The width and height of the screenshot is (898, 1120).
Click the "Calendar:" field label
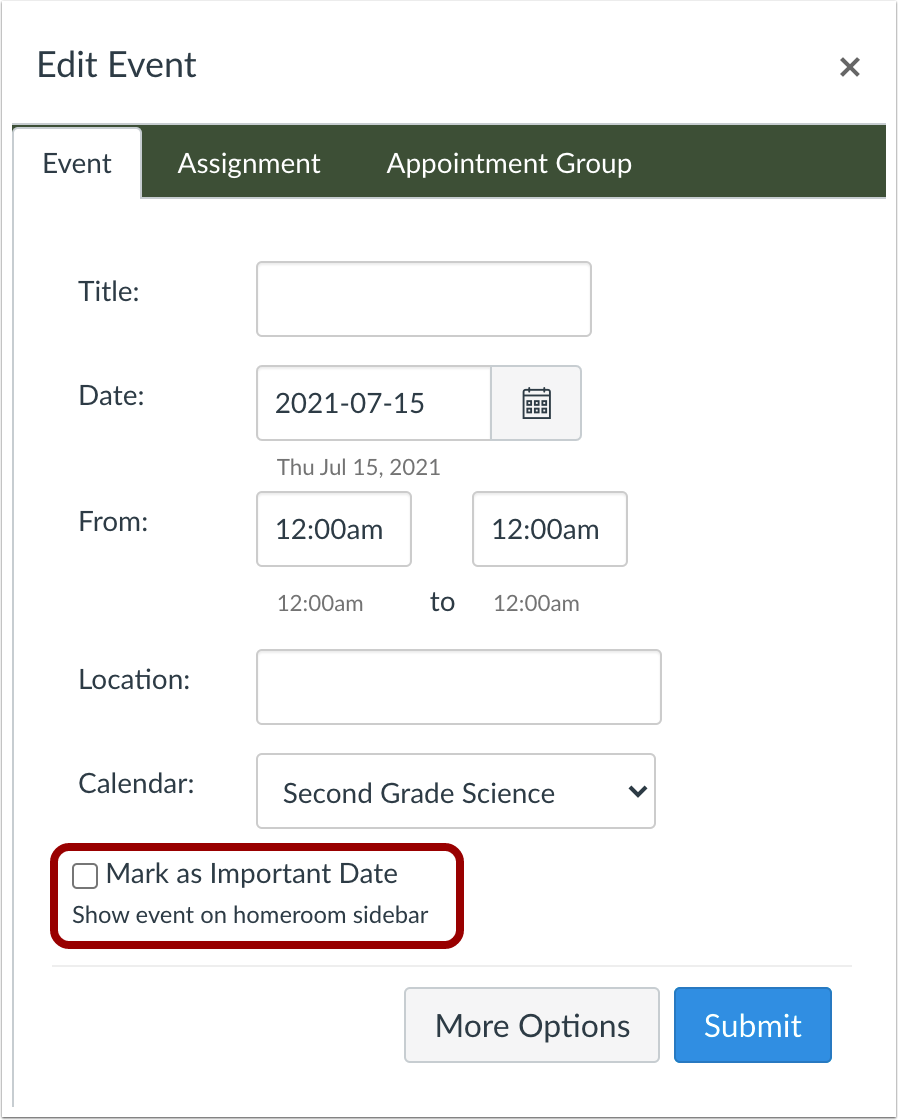(x=137, y=783)
